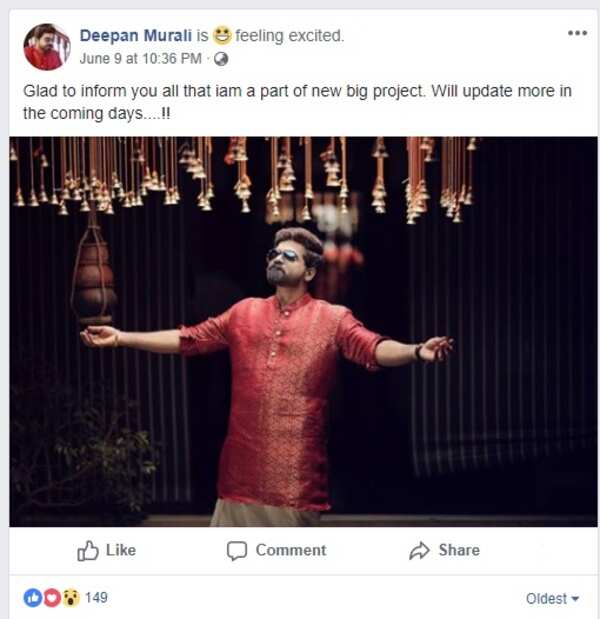Click the thumbs-up icon beside Like
Image resolution: width=600 pixels, height=619 pixels.
pos(88,550)
